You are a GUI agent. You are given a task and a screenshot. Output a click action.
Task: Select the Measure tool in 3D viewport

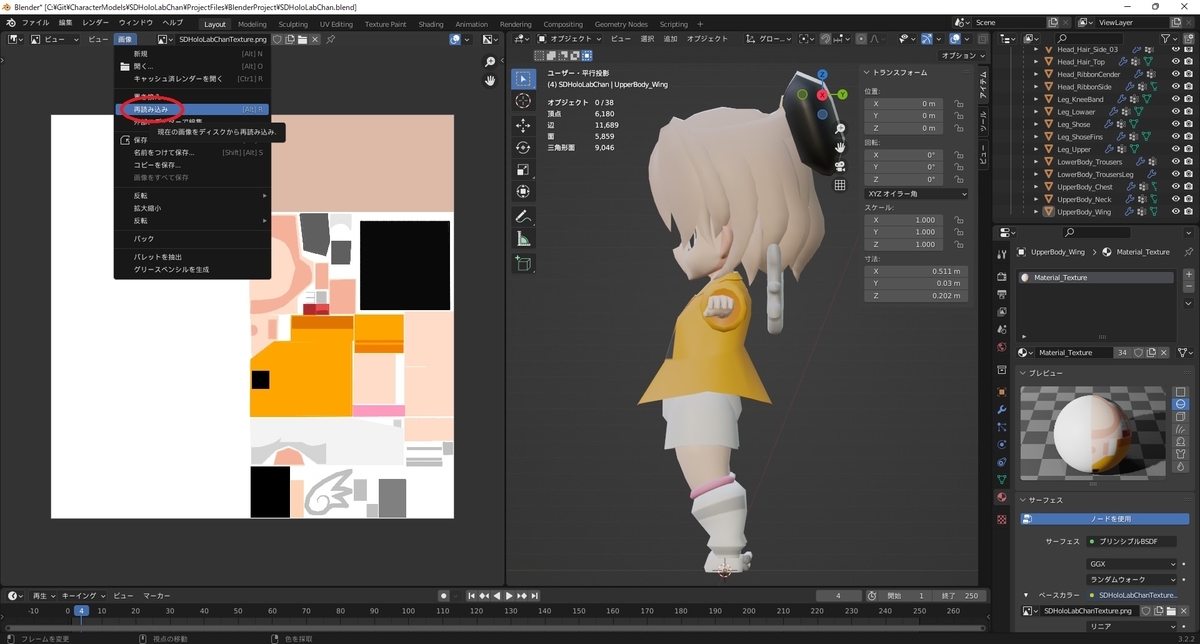pos(523,240)
